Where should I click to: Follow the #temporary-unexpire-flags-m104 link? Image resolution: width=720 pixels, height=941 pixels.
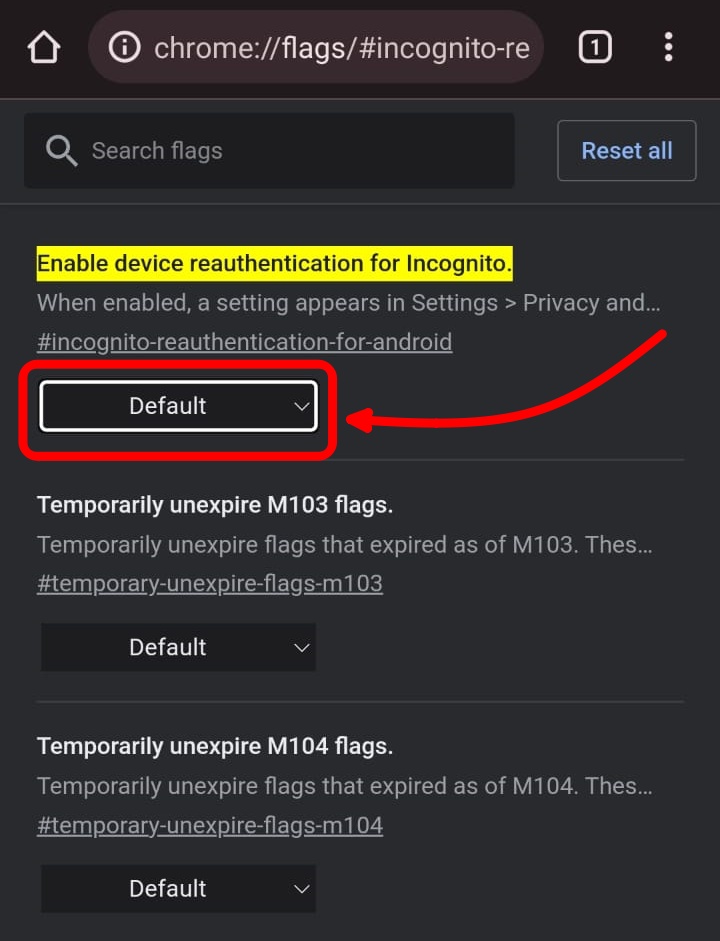210,825
